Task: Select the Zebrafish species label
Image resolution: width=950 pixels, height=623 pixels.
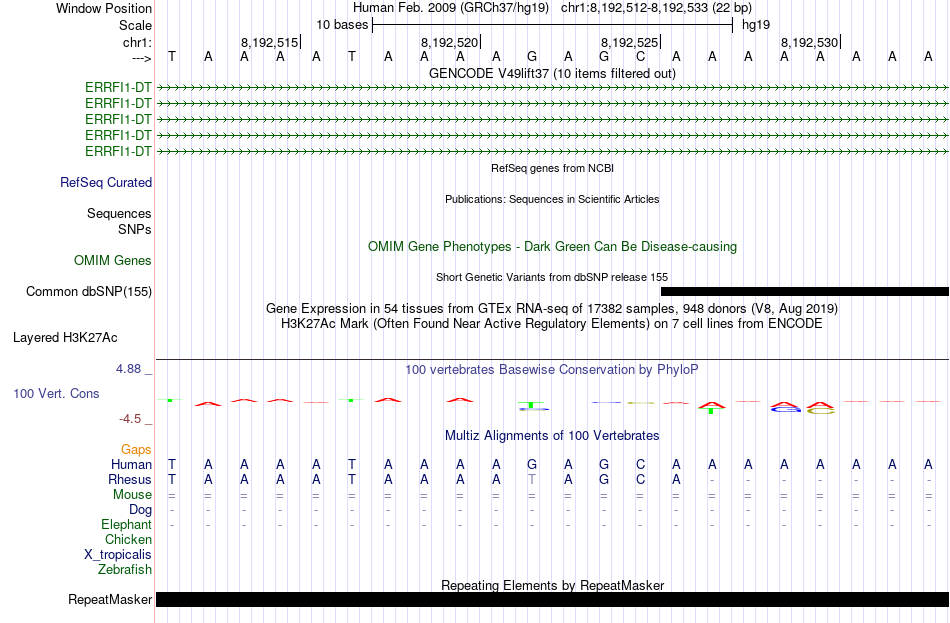Action: click(x=125, y=570)
